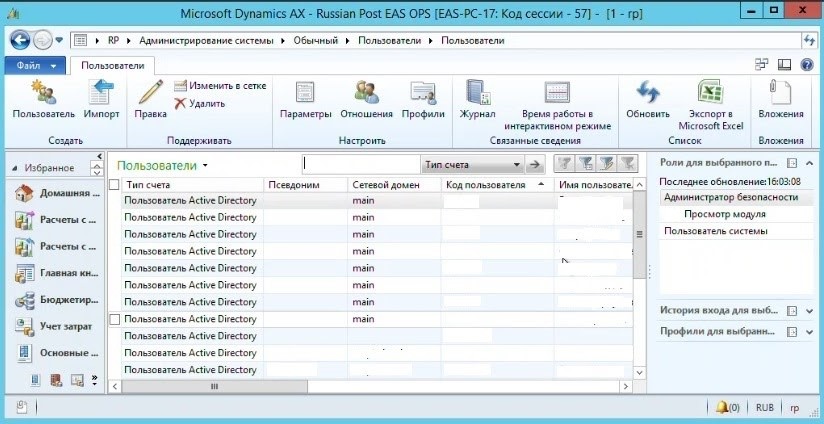The width and height of the screenshot is (824, 424).
Task: Click the grid scroll-right arrow
Action: click(x=625, y=386)
